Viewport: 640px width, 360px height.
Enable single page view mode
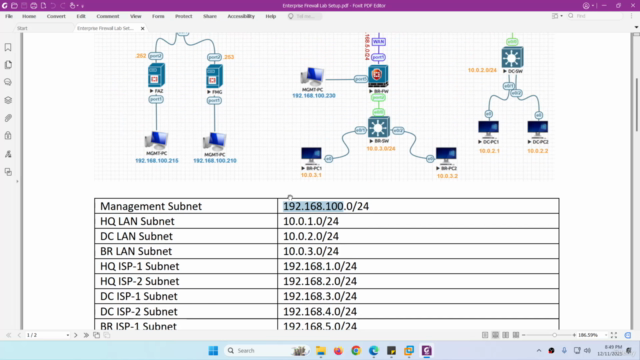(x=485, y=335)
